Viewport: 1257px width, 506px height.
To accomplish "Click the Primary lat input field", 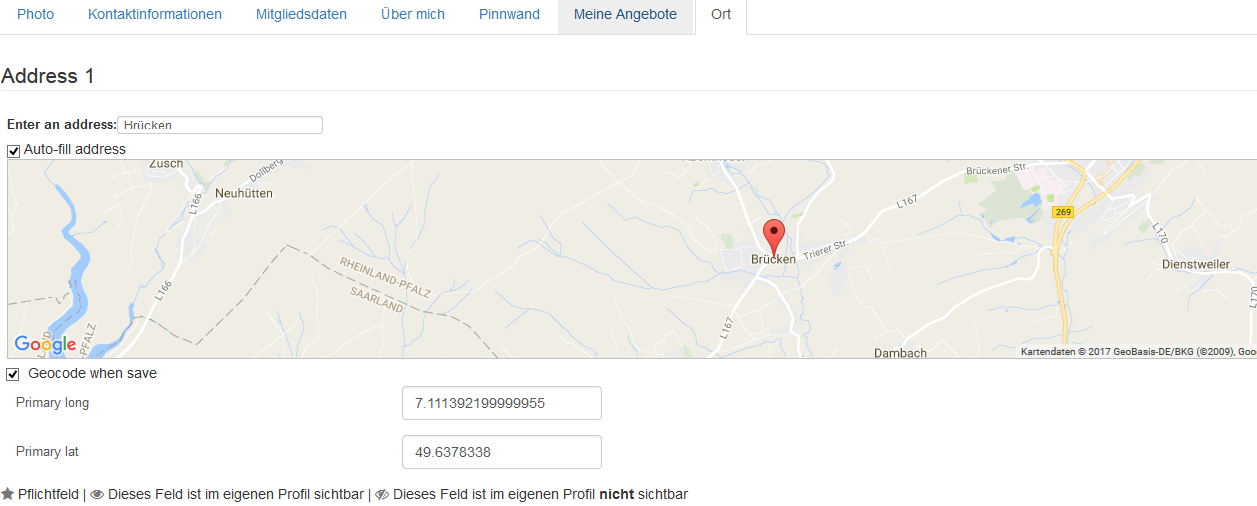I will tap(502, 452).
